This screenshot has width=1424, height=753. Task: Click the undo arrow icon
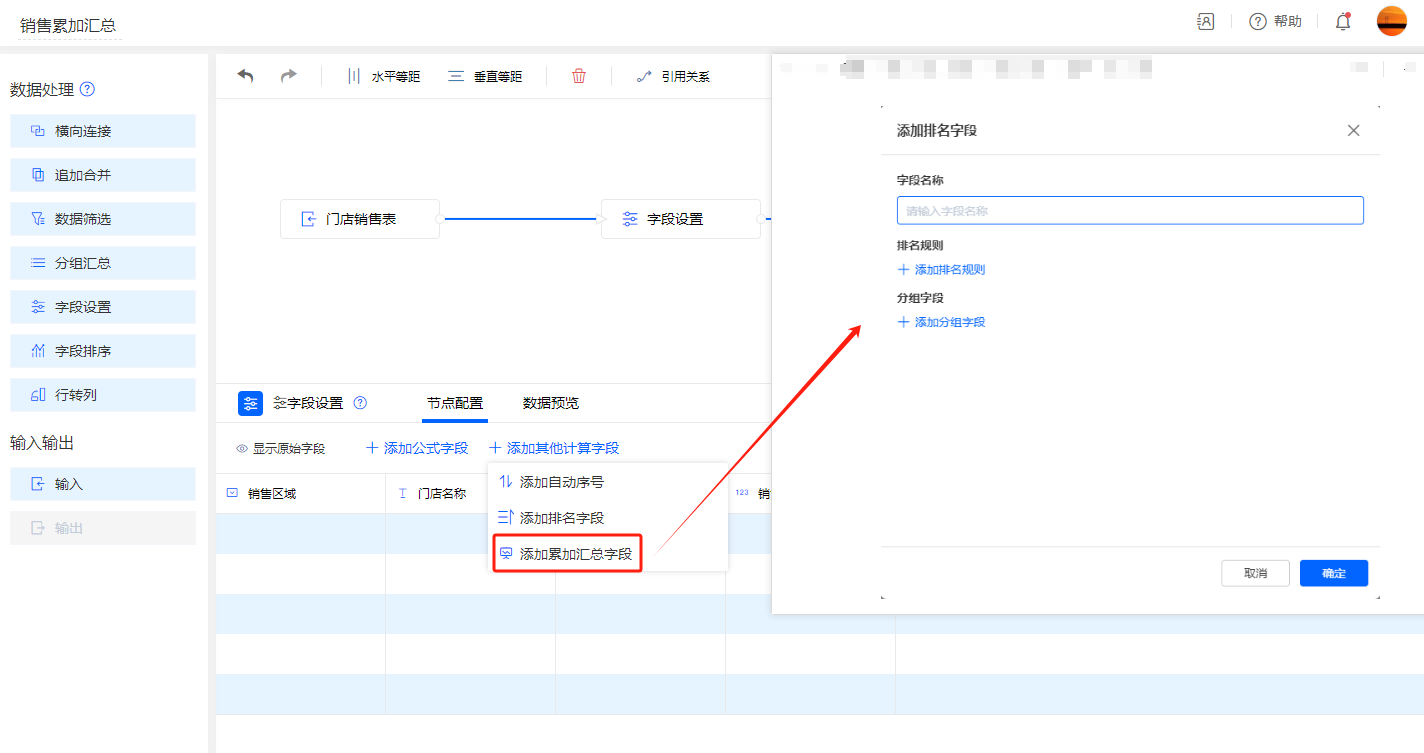(245, 76)
